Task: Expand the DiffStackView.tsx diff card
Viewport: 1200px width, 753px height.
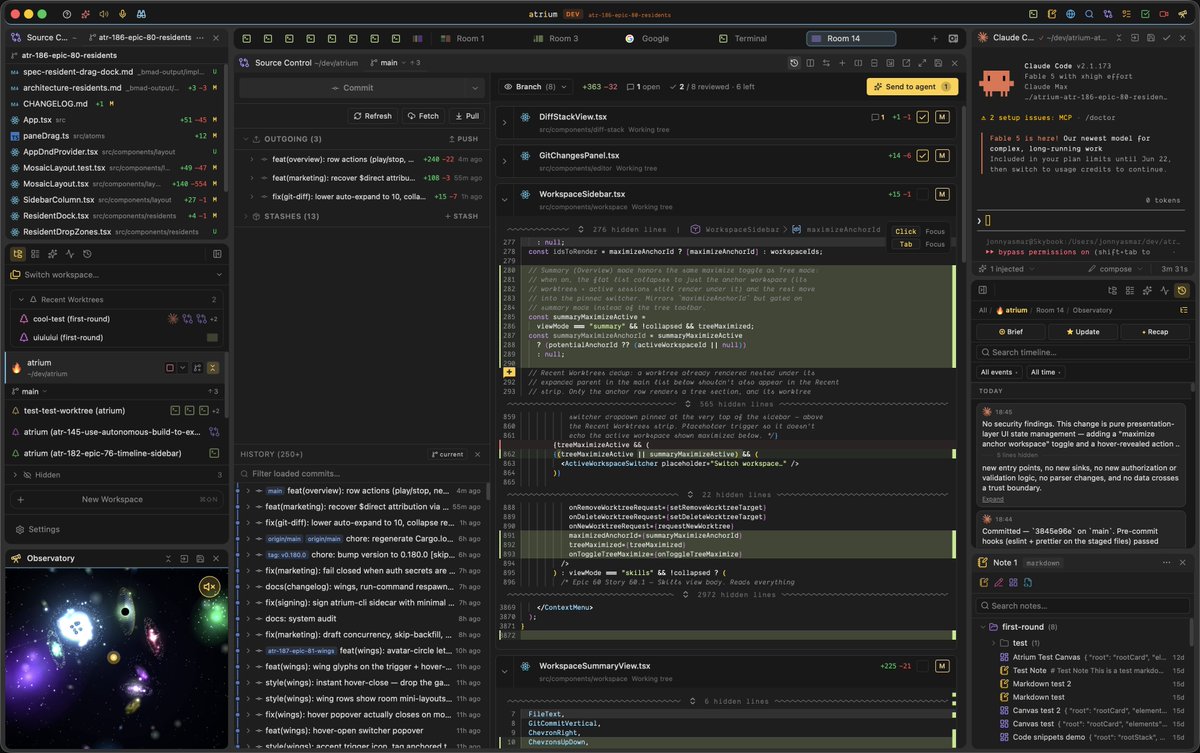Action: point(505,123)
